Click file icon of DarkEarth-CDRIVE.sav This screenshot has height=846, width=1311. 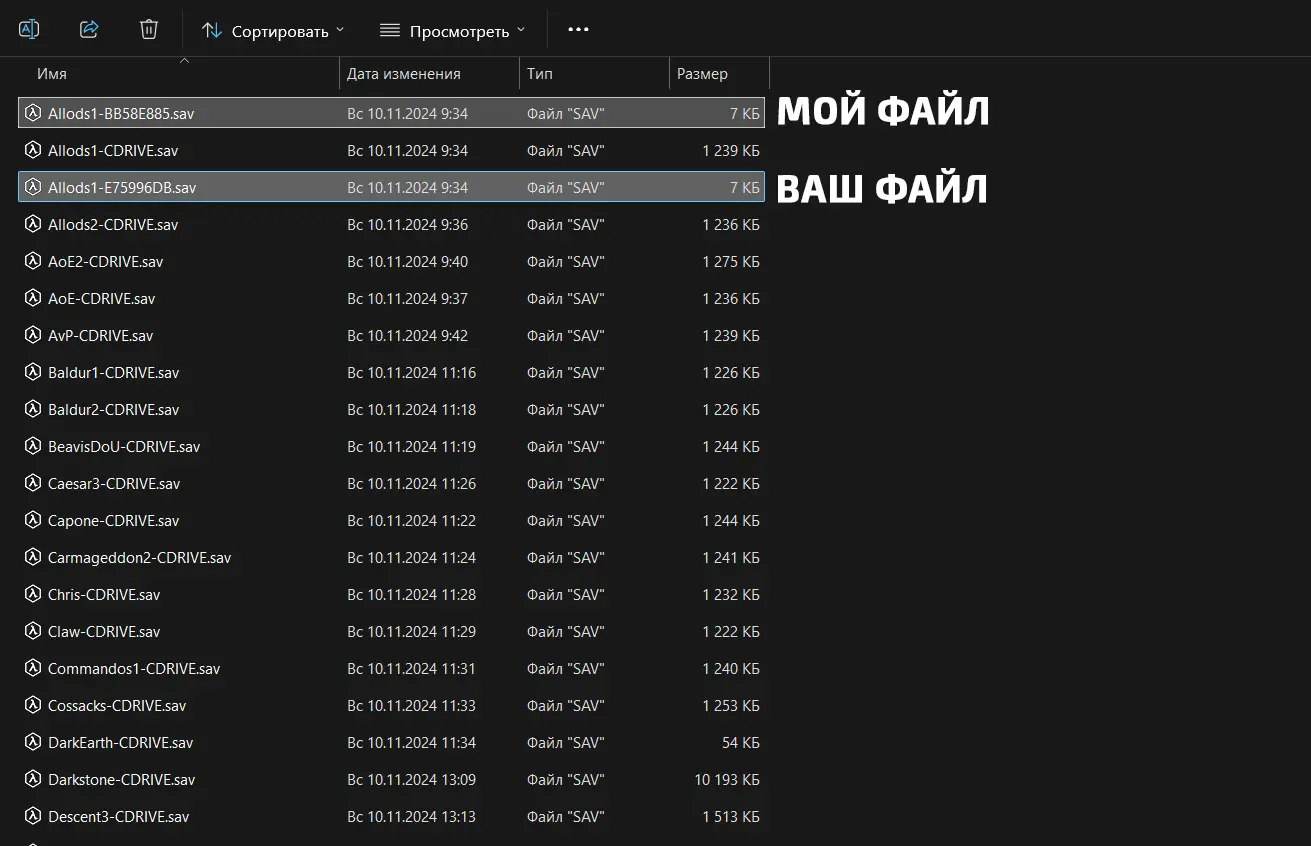32,742
